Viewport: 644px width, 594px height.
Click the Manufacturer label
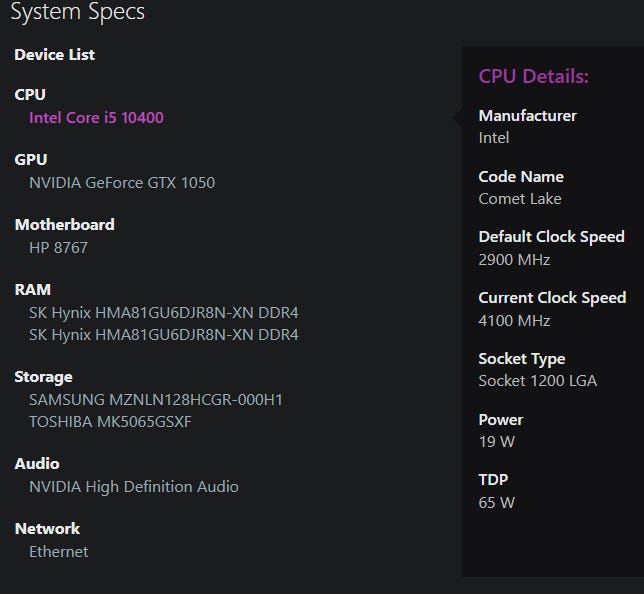(x=528, y=116)
